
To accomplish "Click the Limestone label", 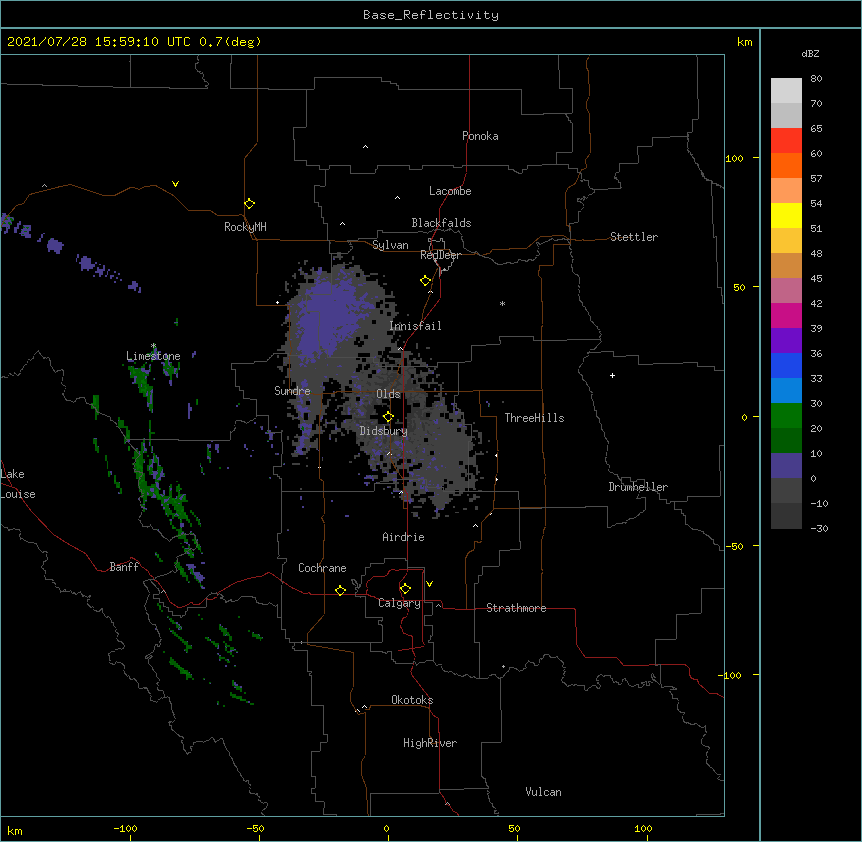I will 153,356.
